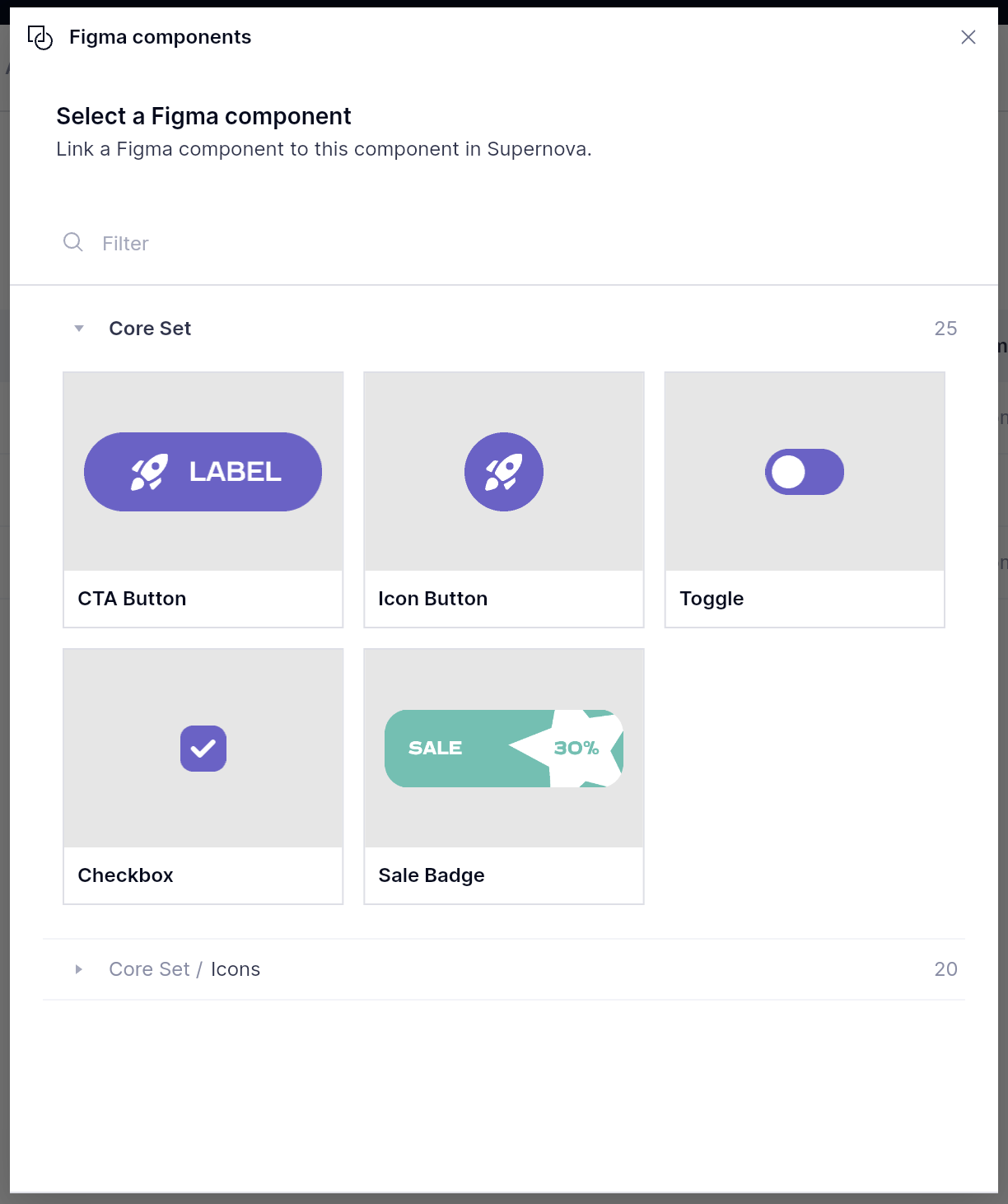The height and width of the screenshot is (1204, 1008).
Task: Click the filter search magnifier icon
Action: (73, 242)
